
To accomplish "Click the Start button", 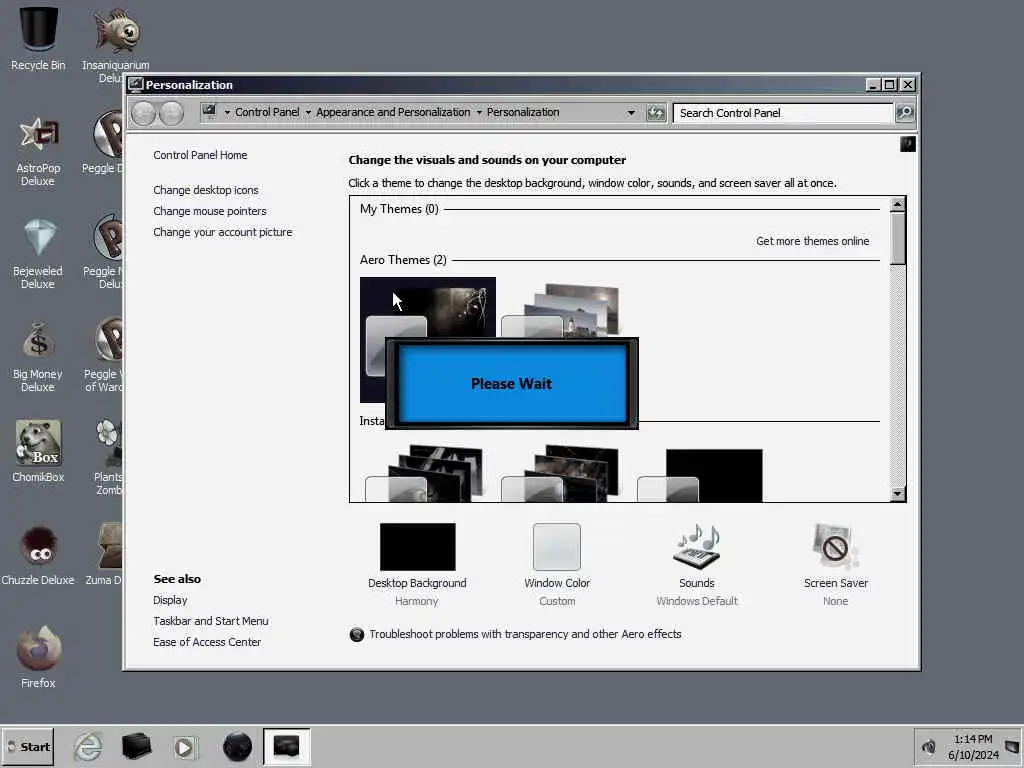I will click(x=28, y=746).
